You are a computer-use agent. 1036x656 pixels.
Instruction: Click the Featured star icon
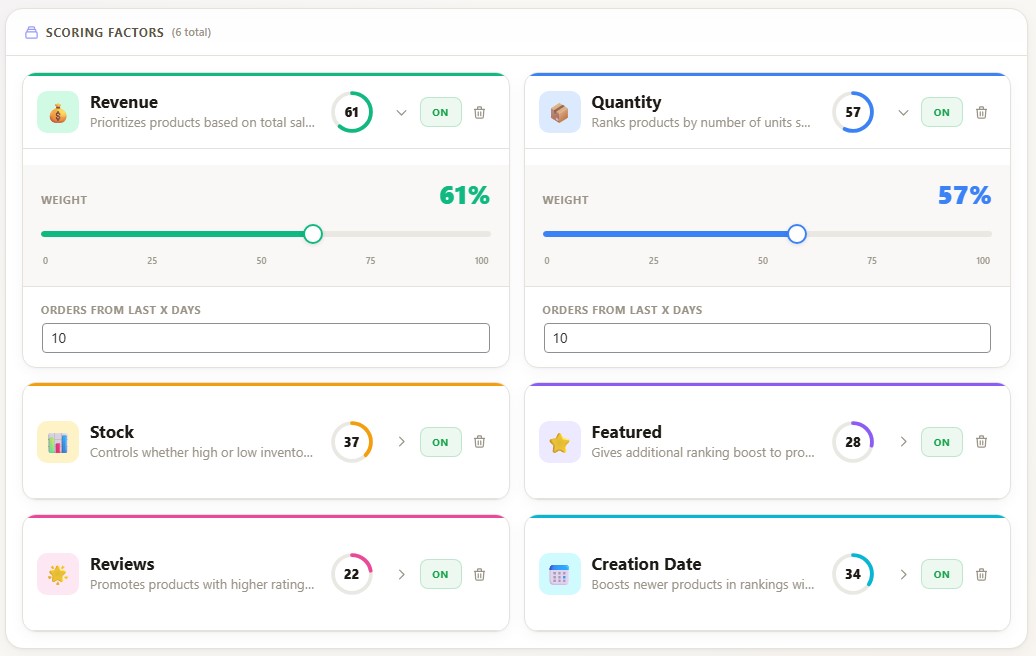pos(559,442)
